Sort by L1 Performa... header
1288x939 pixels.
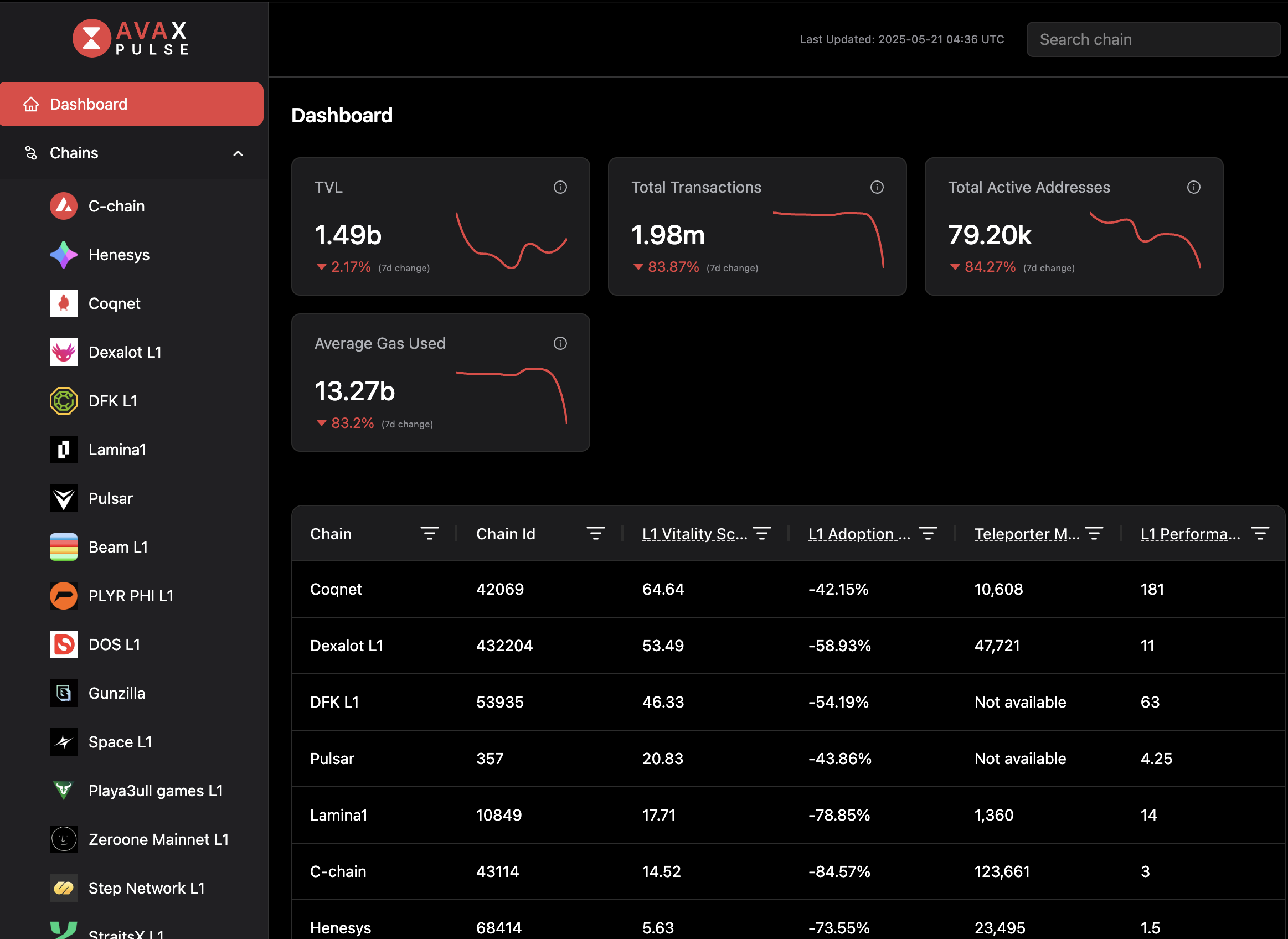click(1190, 534)
